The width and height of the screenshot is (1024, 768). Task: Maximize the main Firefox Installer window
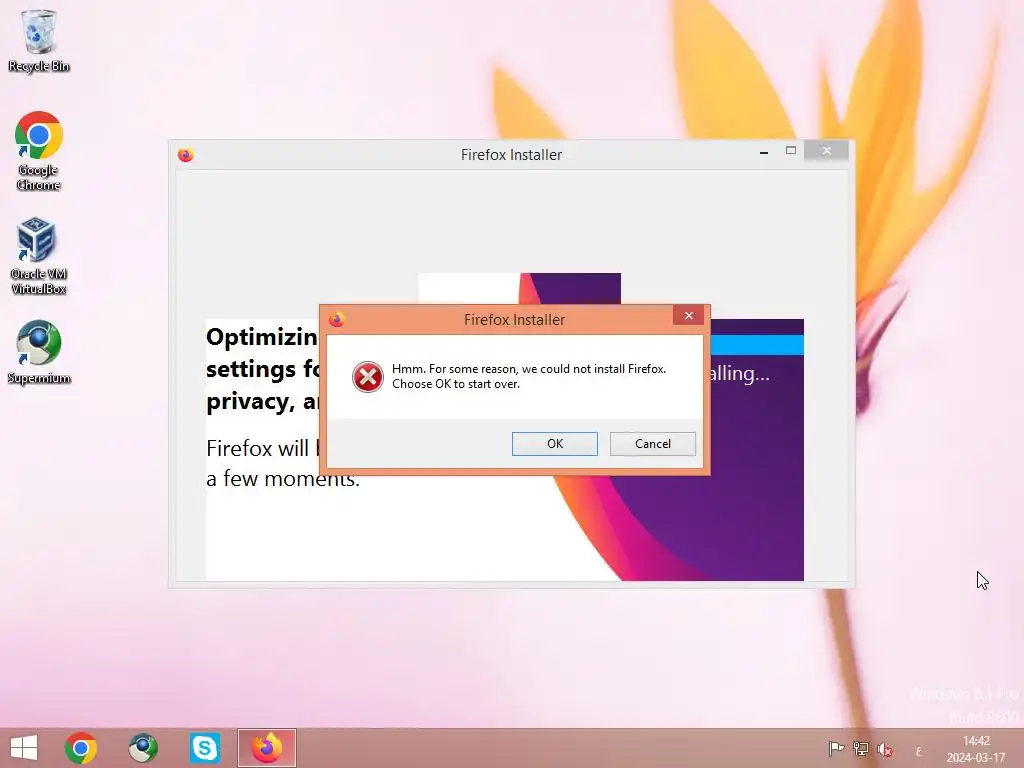click(791, 151)
